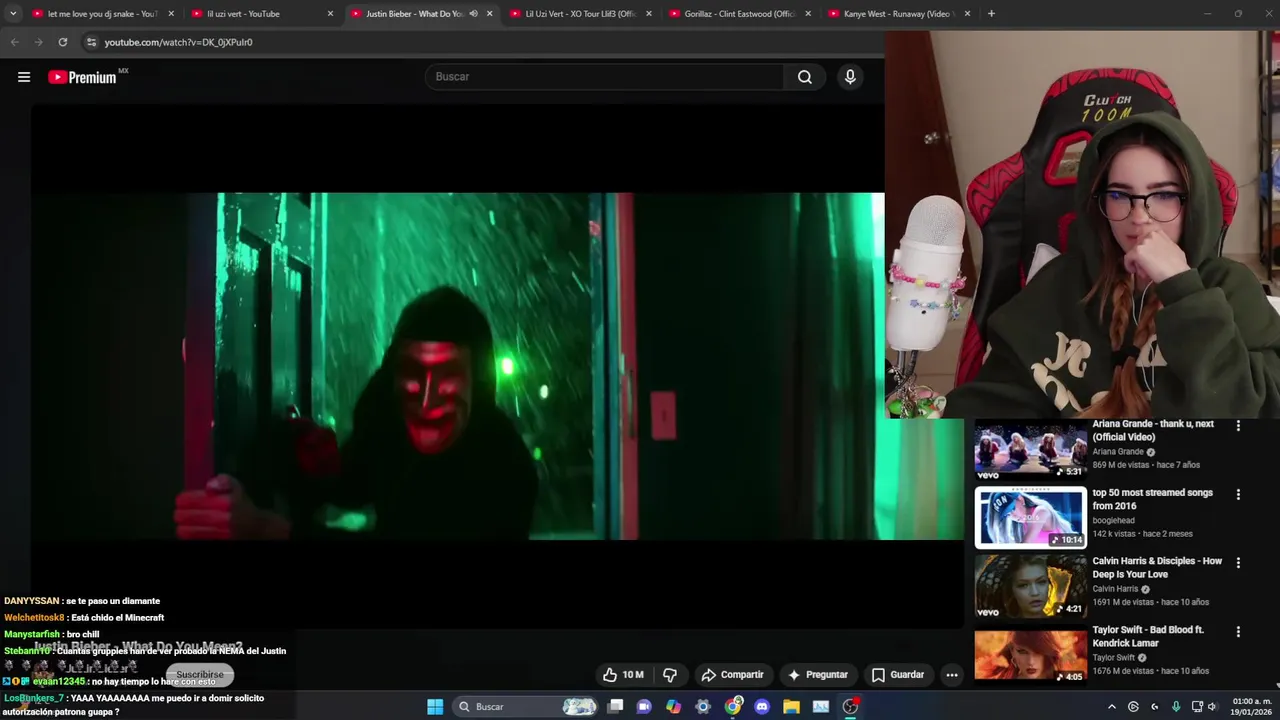The width and height of the screenshot is (1280, 720).
Task: Open the purple video chat taskbar app
Action: 645,707
